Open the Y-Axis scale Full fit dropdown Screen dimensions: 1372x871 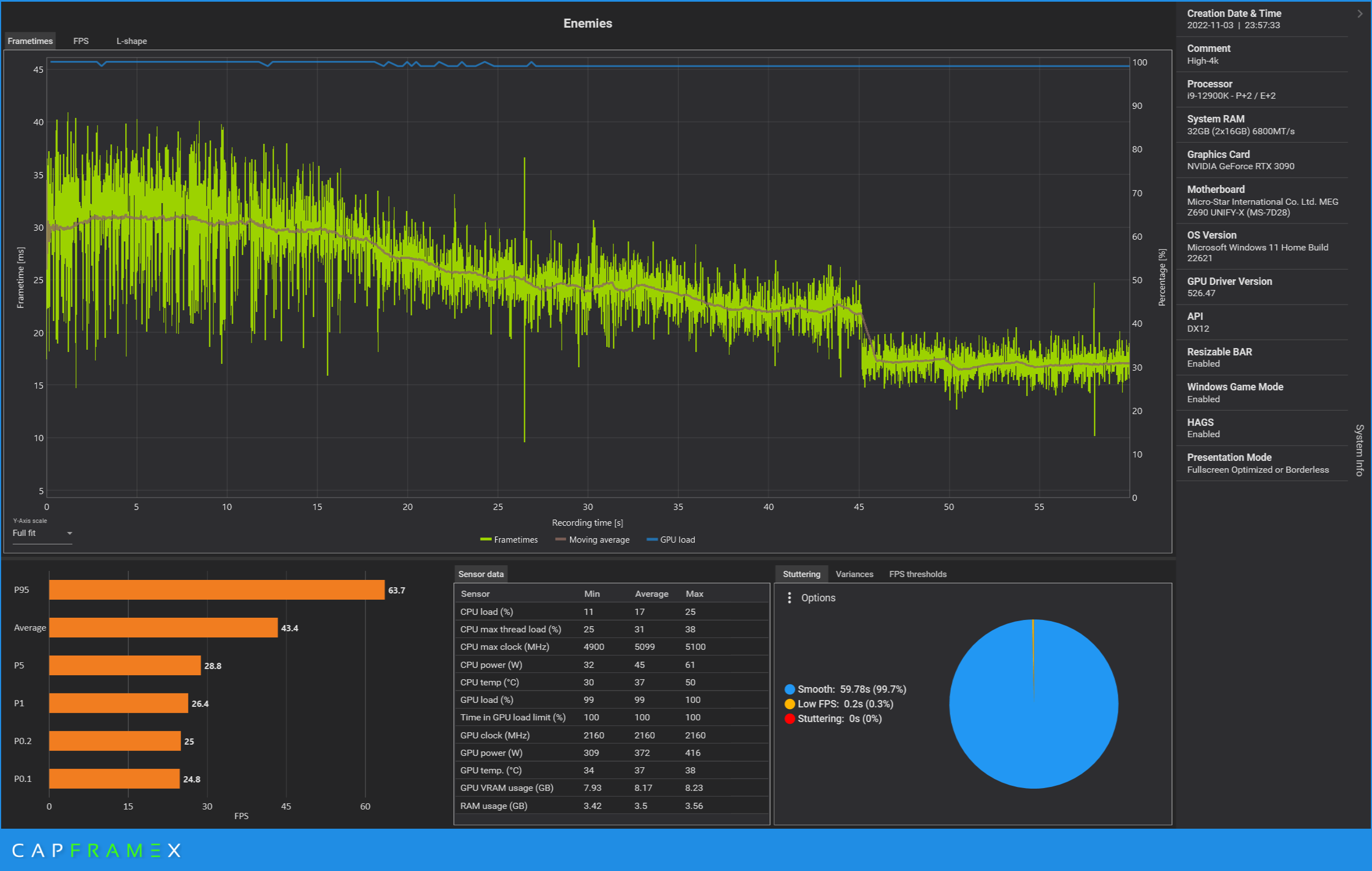tap(42, 533)
